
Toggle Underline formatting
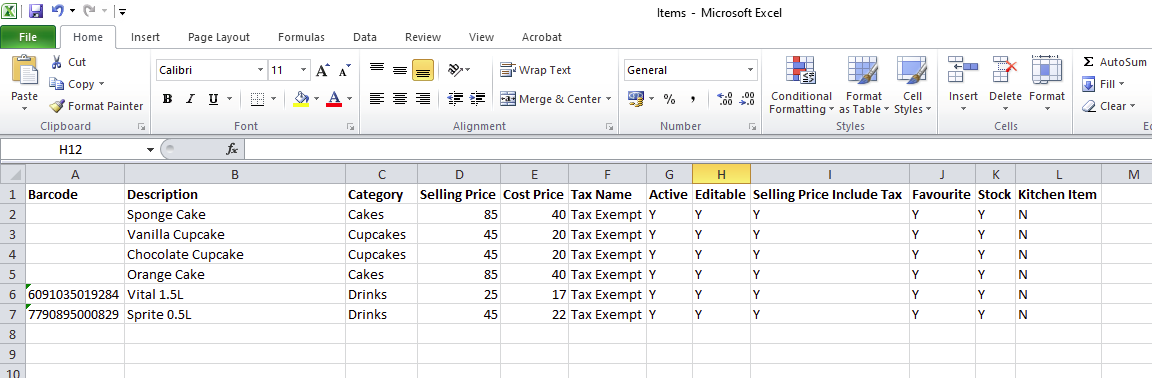click(213, 99)
